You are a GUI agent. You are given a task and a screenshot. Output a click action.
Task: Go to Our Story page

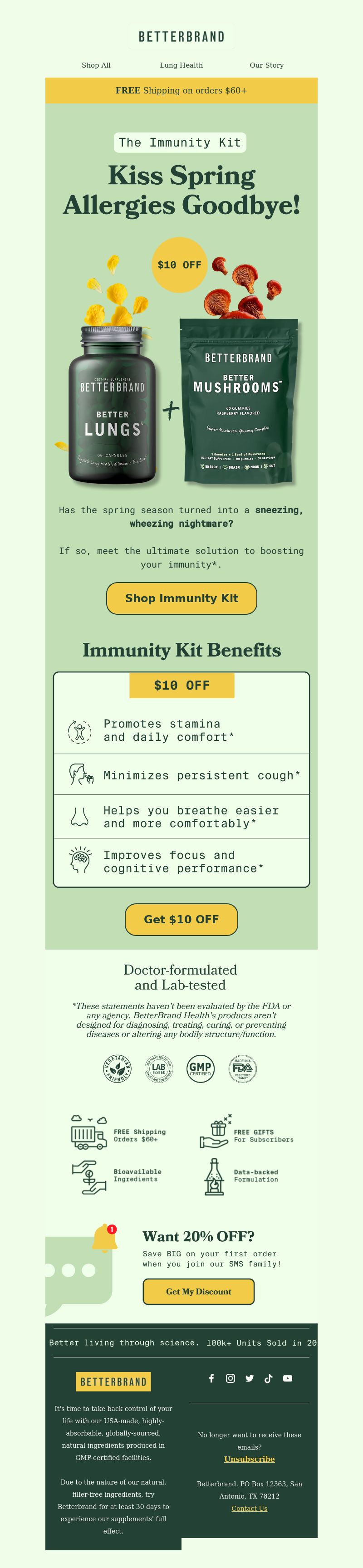(x=267, y=65)
